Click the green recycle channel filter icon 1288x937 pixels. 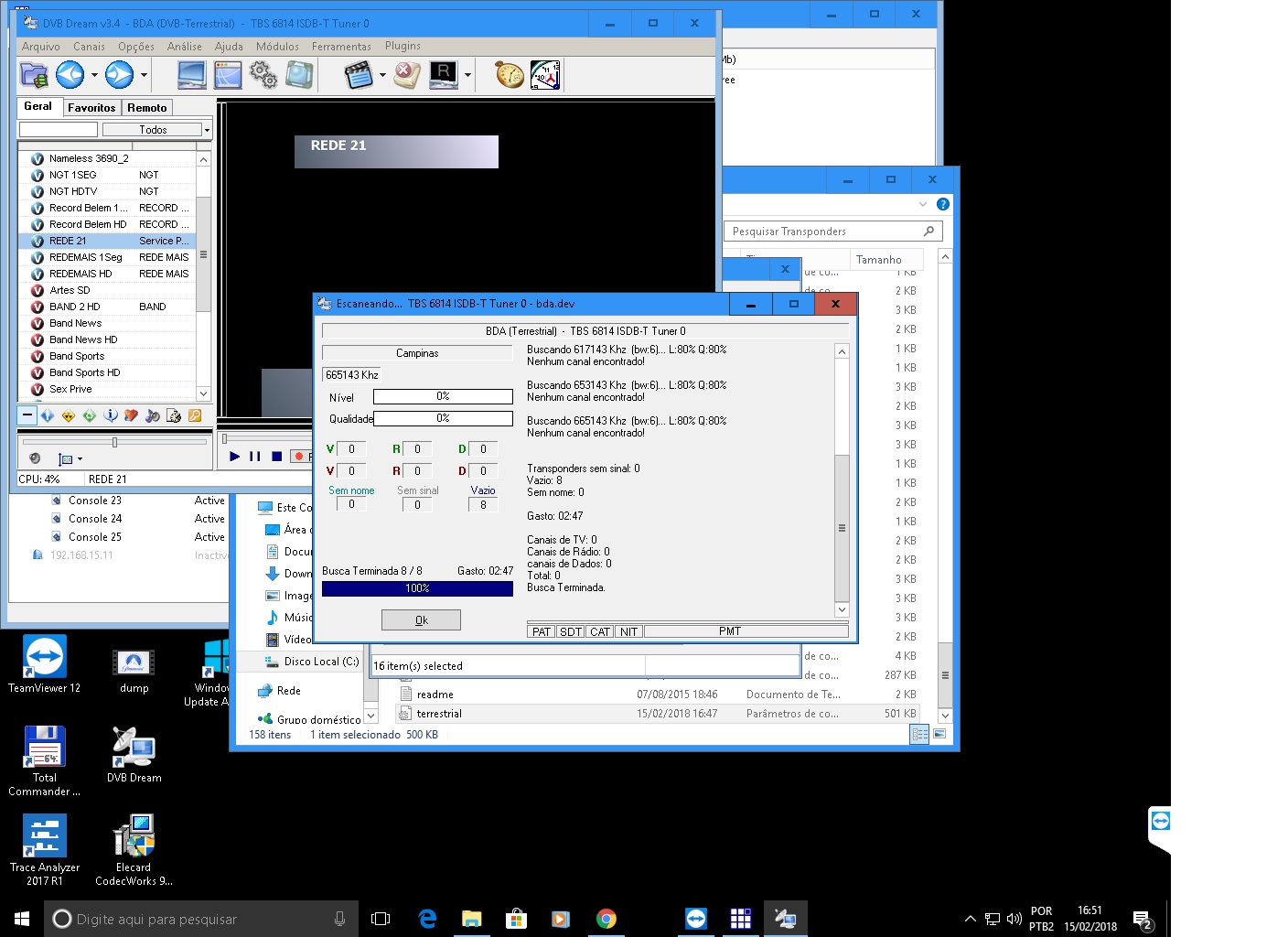pos(90,415)
